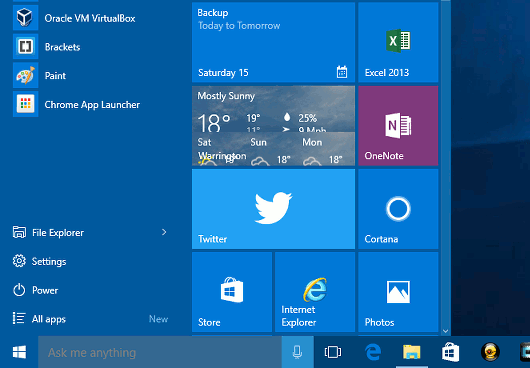The width and height of the screenshot is (530, 368).
Task: Open Task View from the taskbar
Action: 333,352
